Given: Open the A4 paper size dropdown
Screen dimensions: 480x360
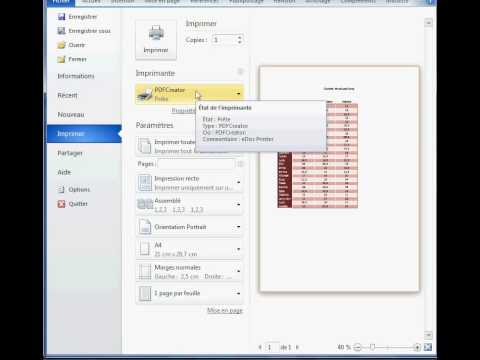Looking at the screenshot, I should (x=189, y=249).
